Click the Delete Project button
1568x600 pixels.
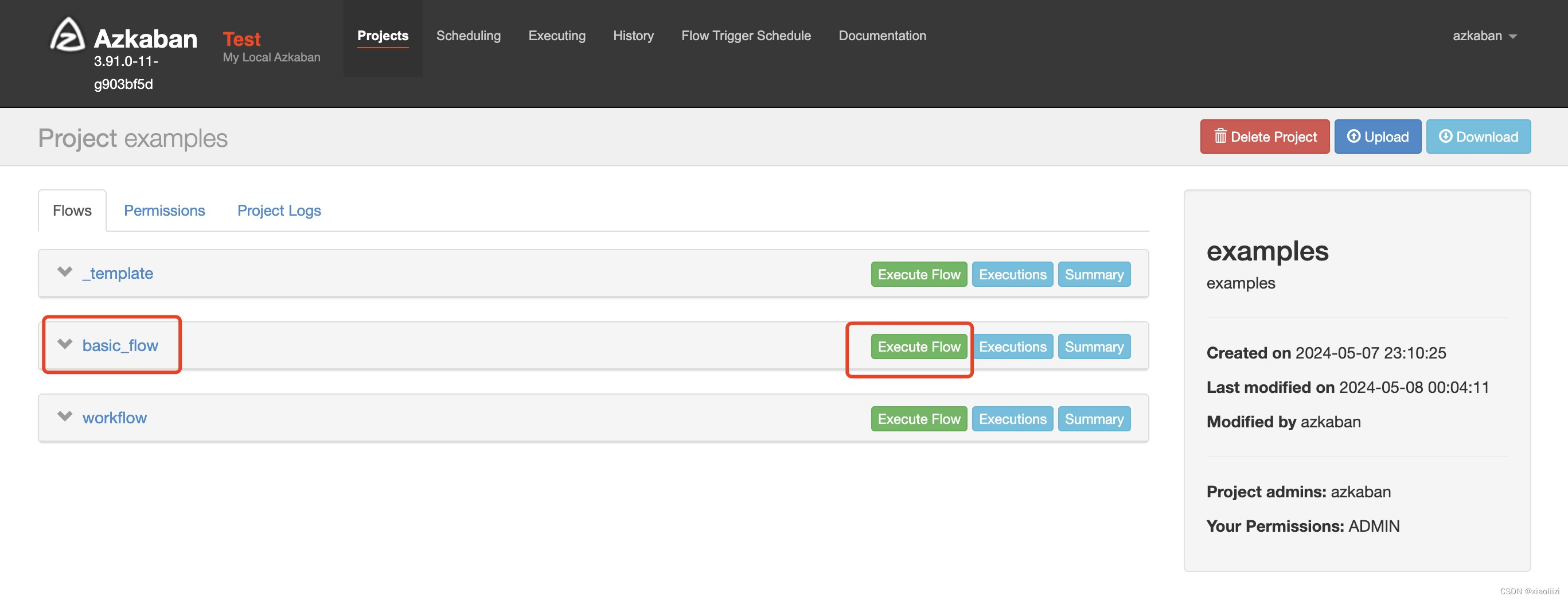(x=1264, y=137)
